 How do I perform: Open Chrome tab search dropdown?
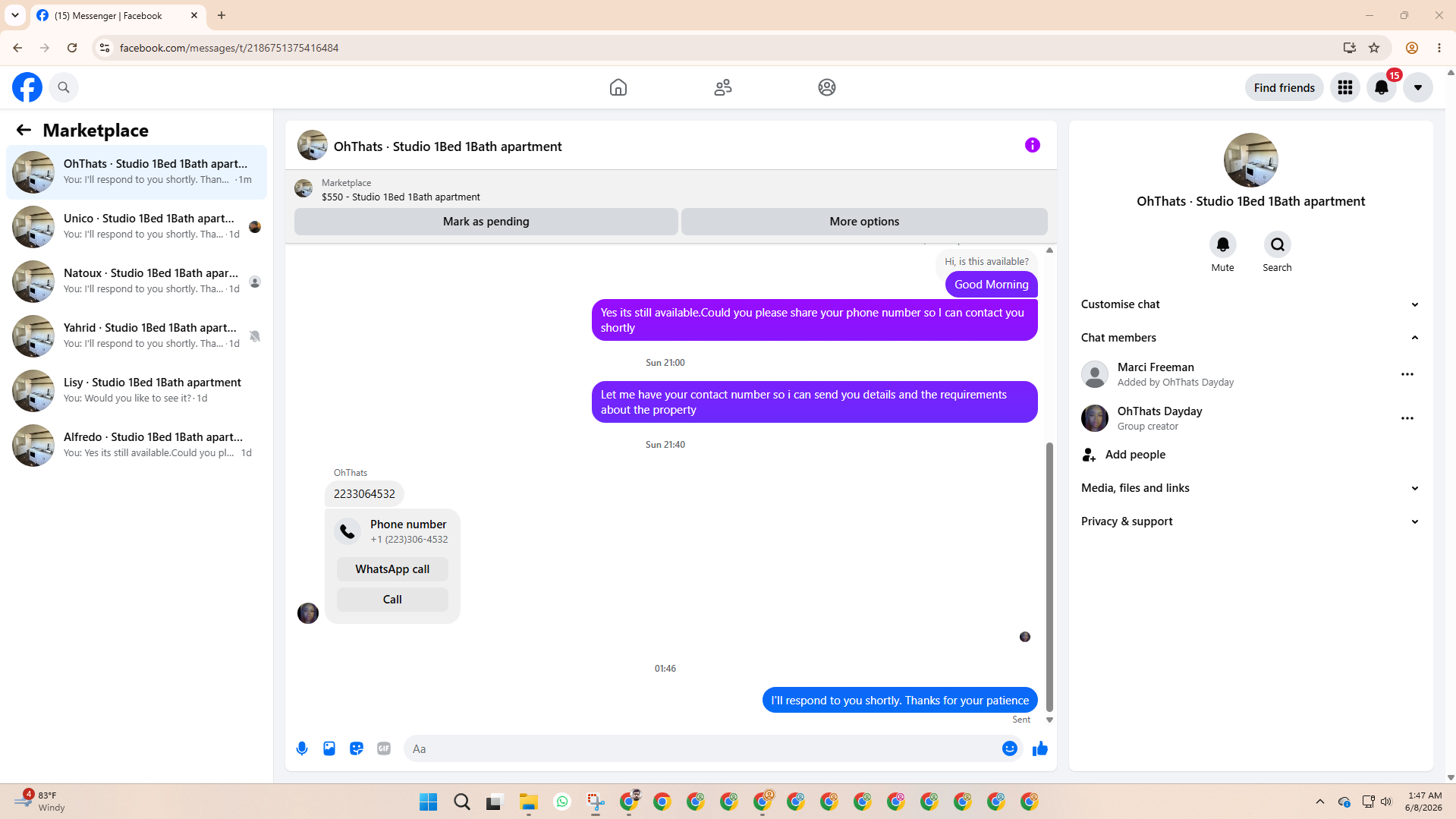tap(15, 15)
